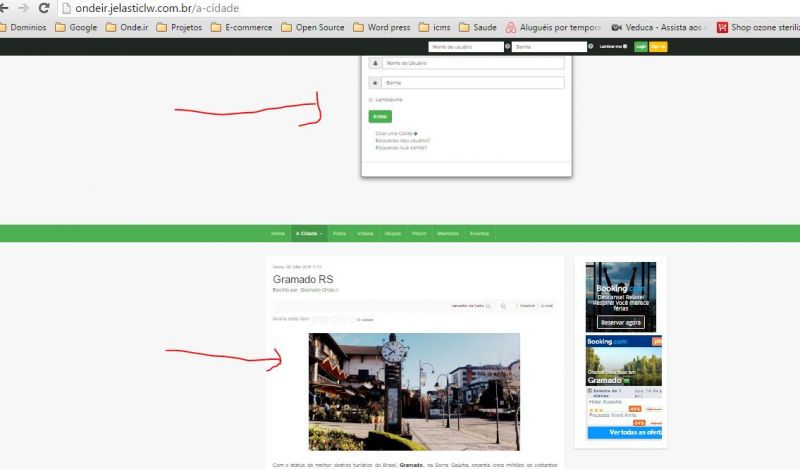This screenshot has width=800, height=469.
Task: Click the top bar username field
Action: tap(466, 46)
